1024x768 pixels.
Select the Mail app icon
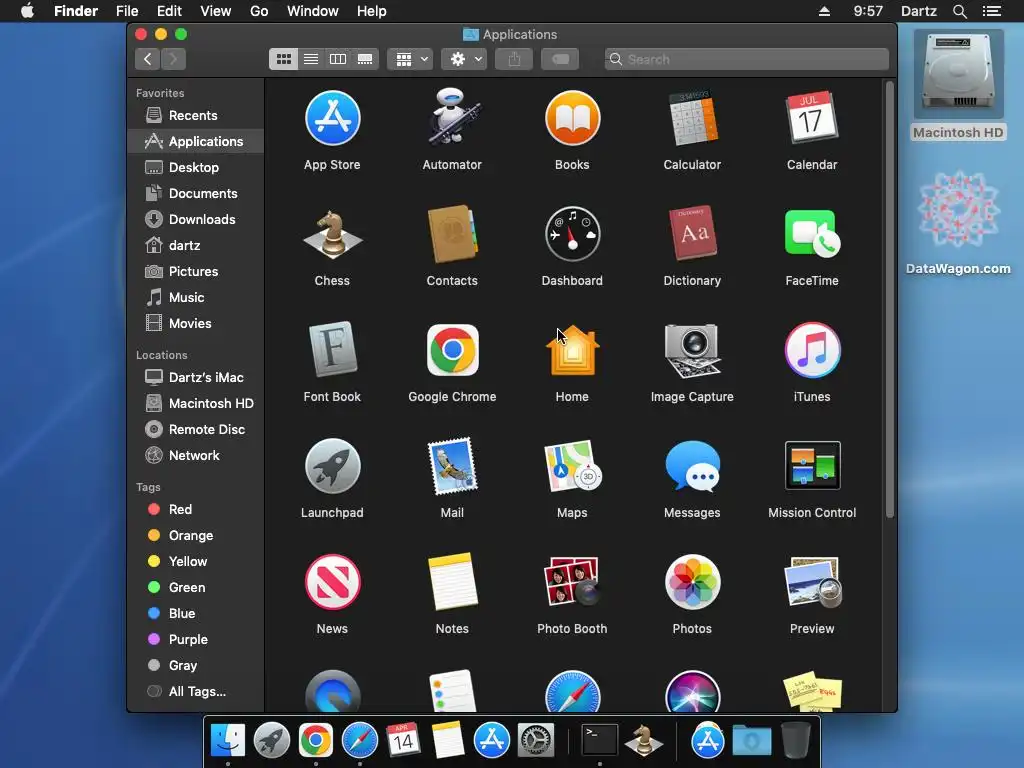coord(452,466)
